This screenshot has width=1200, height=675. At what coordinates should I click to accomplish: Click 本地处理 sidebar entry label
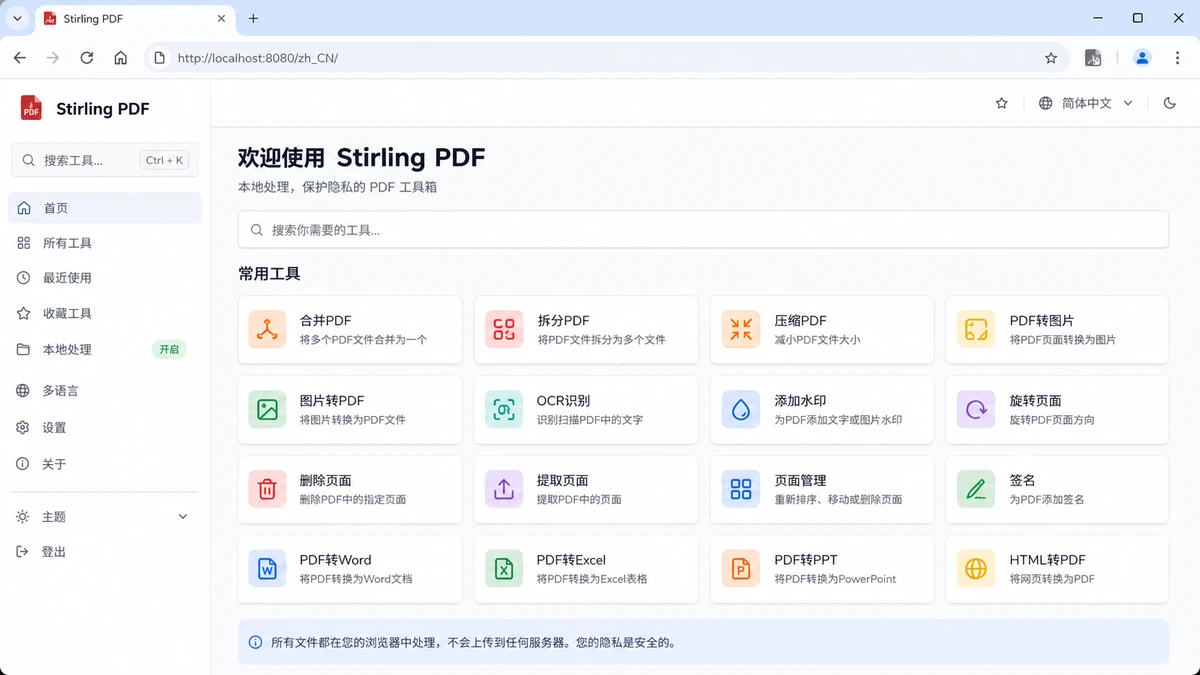coord(67,350)
